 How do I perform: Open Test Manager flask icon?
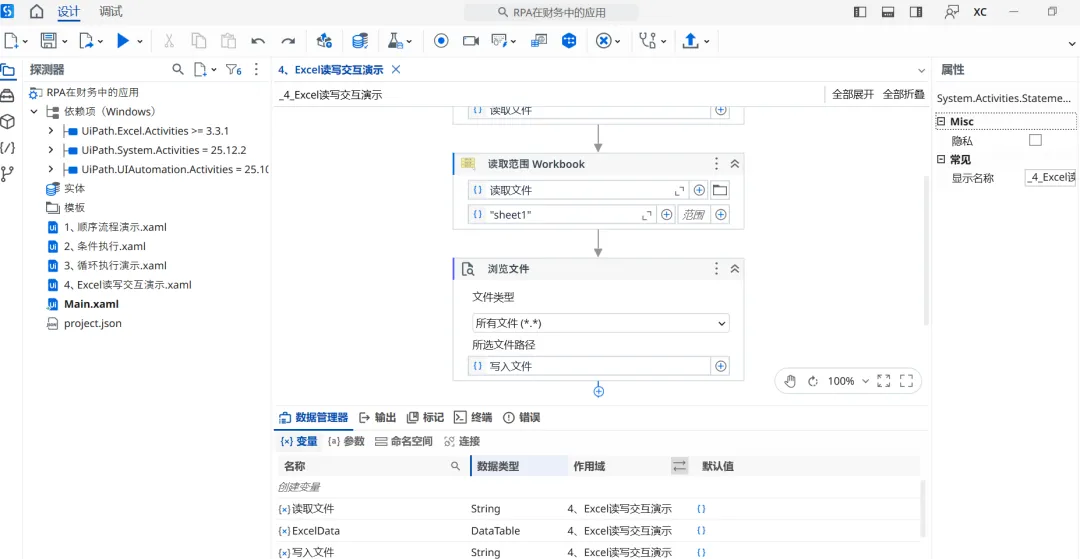pos(395,41)
